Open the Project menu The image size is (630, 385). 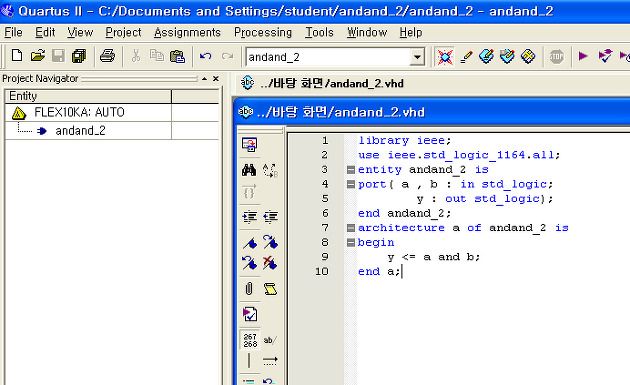(x=123, y=32)
